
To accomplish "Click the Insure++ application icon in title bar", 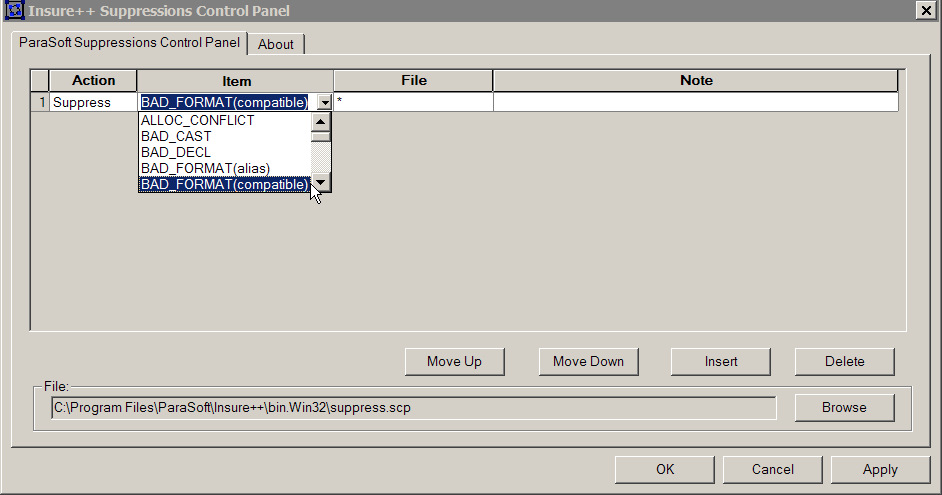I will 14,10.
